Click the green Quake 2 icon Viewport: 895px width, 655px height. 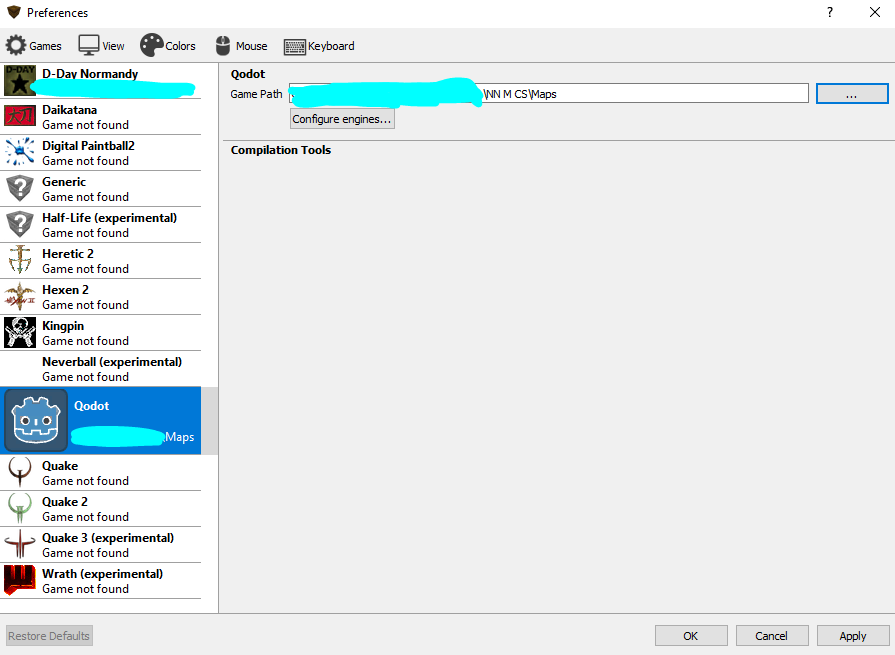tap(20, 508)
